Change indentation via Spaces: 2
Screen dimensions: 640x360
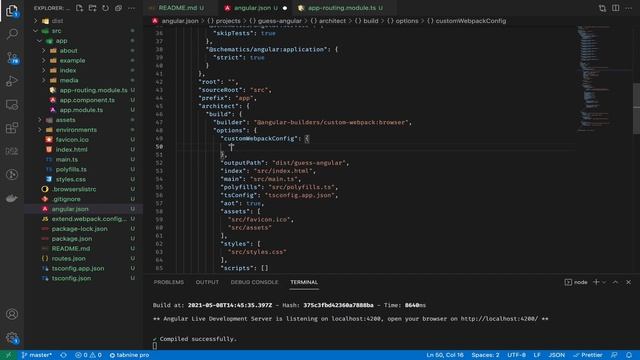tap(485, 355)
